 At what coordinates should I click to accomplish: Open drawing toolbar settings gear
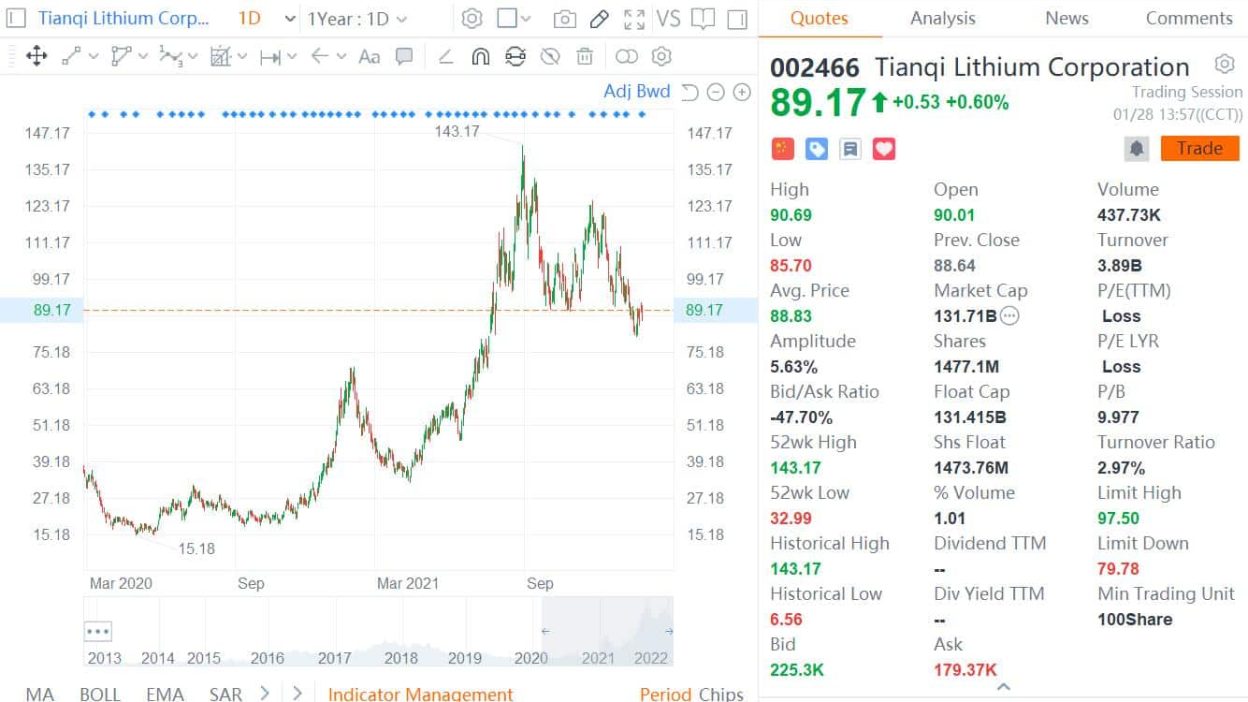(662, 57)
